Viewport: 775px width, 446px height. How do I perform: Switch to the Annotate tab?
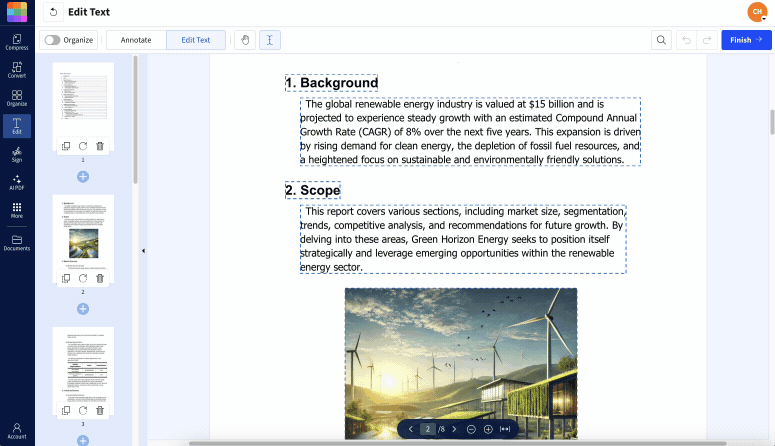click(x=136, y=40)
